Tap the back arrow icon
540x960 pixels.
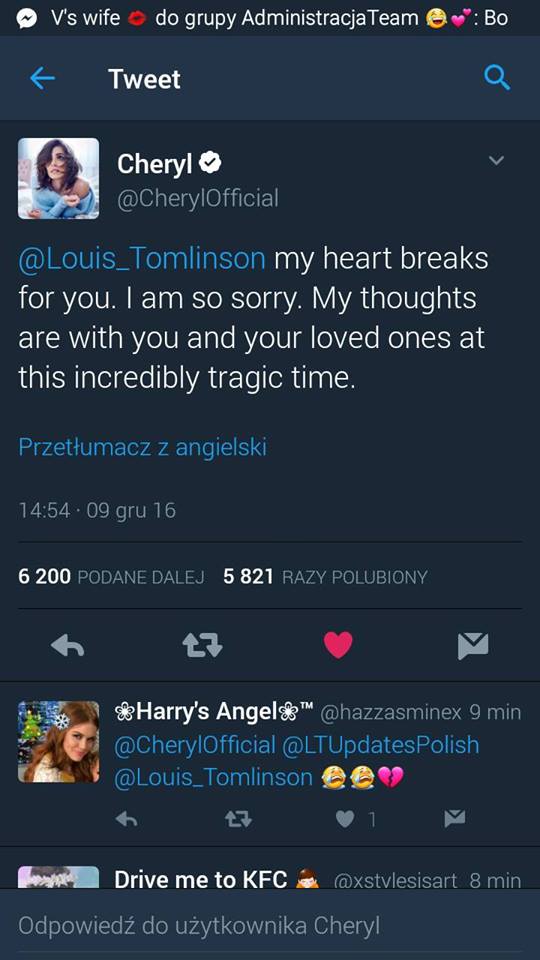(42, 78)
